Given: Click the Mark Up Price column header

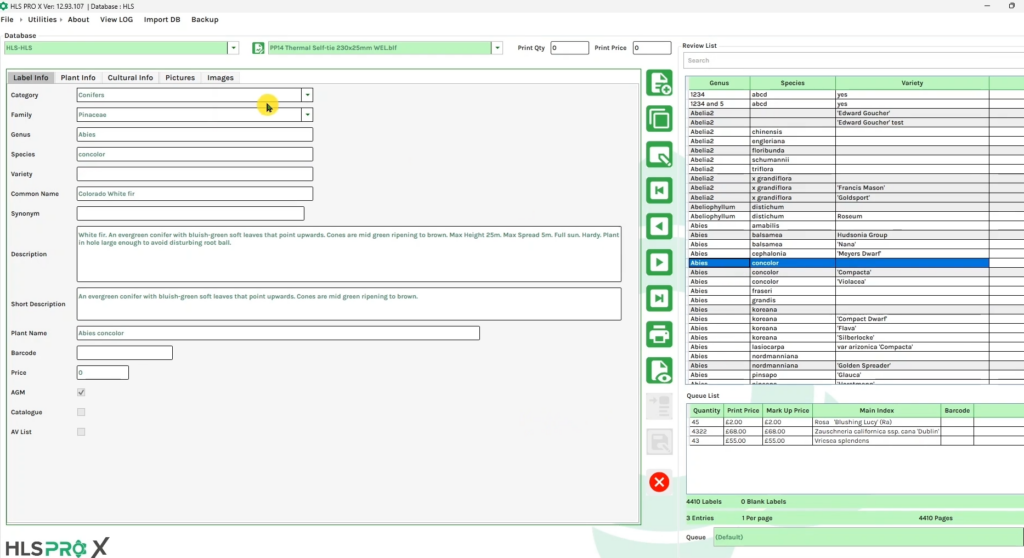Looking at the screenshot, I should pyautogui.click(x=787, y=410).
